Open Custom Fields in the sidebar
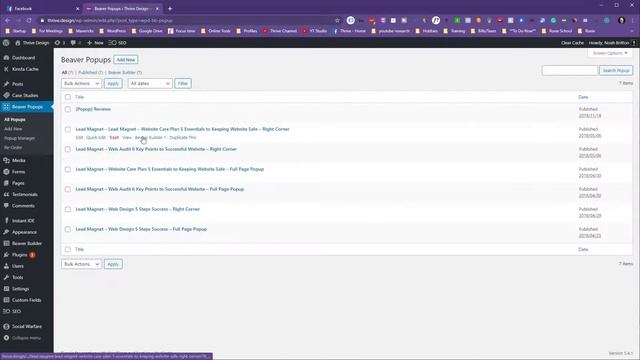 pos(27,300)
